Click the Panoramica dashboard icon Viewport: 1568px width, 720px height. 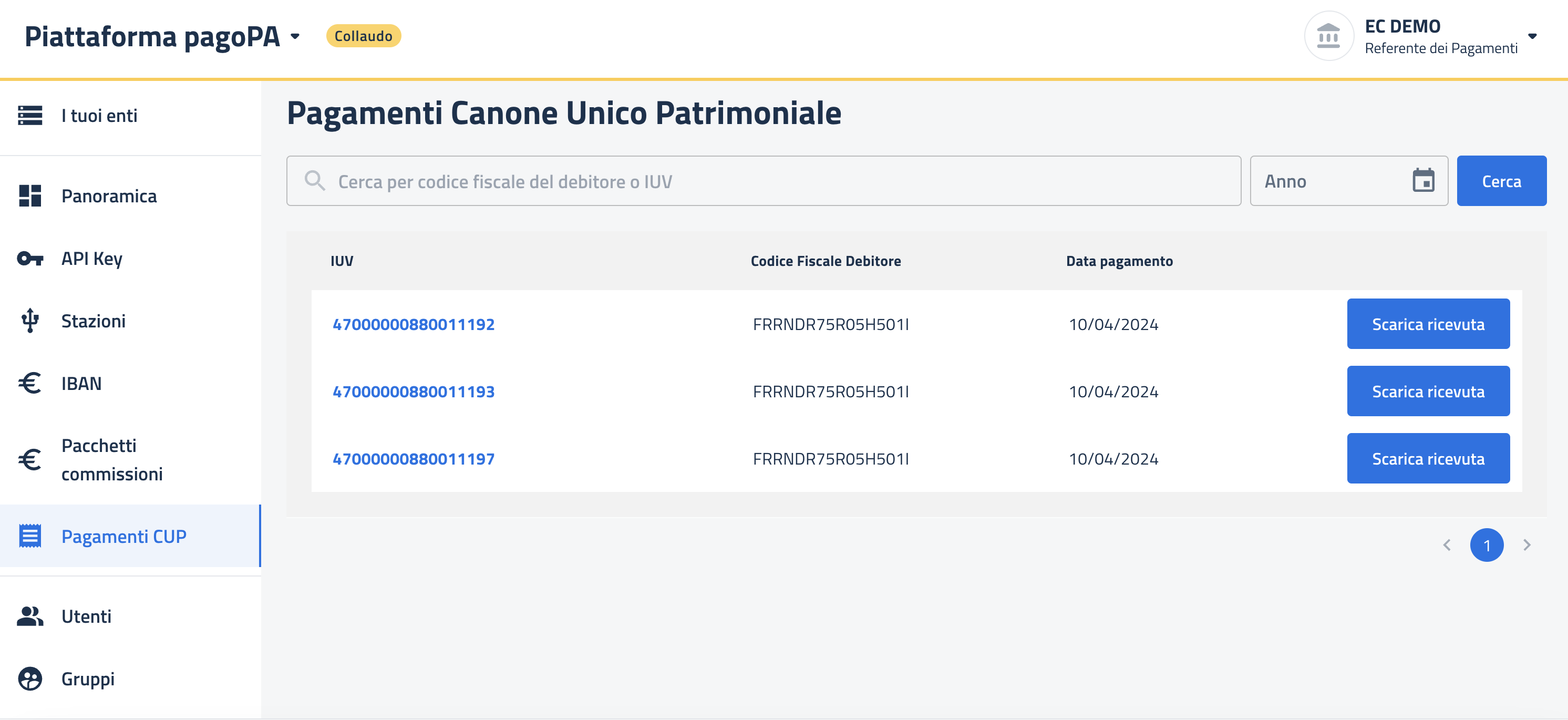click(30, 196)
